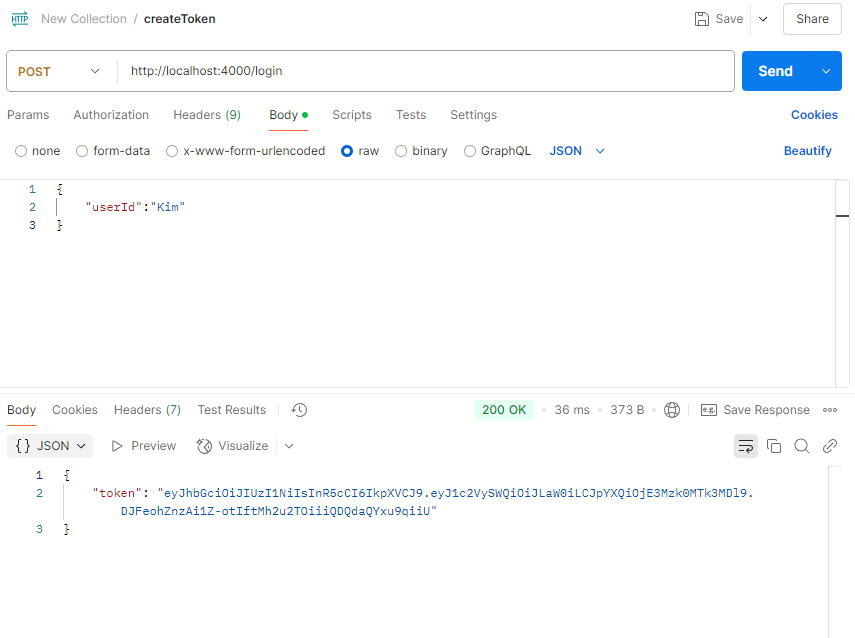Click the "userId":"Kim" line in body editor
This screenshot has height=638, width=855.
tap(135, 207)
